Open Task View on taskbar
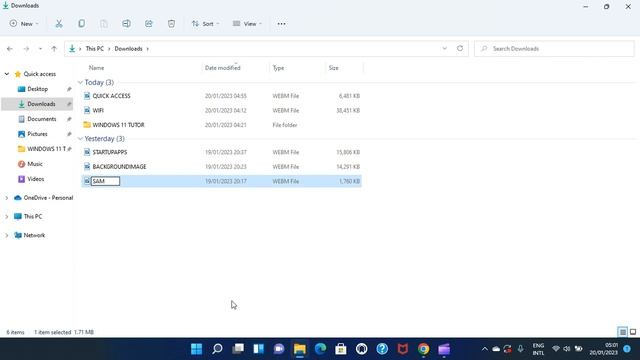 238,349
